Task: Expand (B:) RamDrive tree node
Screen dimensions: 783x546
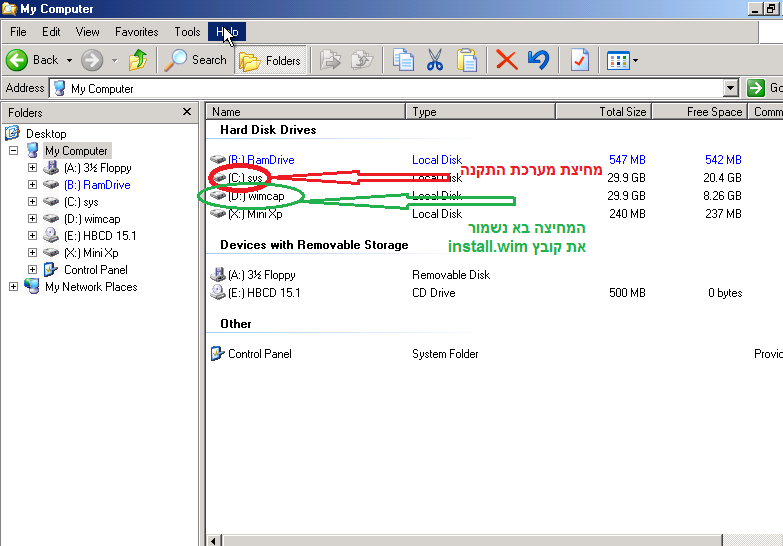Action: (x=32, y=184)
